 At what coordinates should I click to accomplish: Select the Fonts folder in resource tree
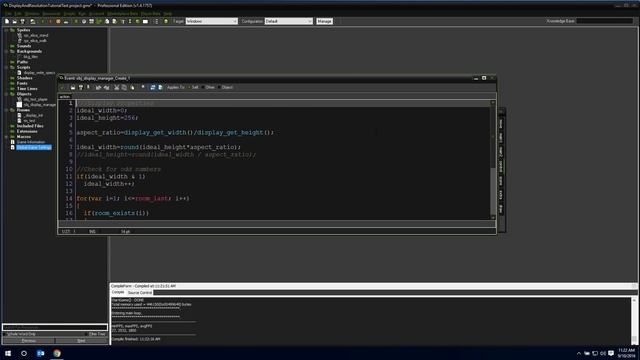tap(22, 83)
